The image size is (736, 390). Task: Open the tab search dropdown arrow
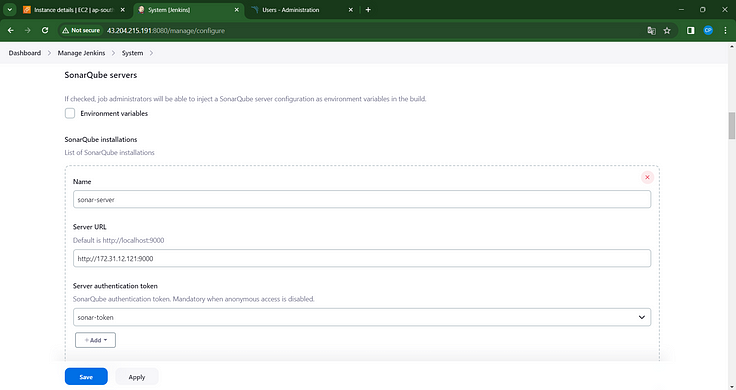[x=9, y=9]
